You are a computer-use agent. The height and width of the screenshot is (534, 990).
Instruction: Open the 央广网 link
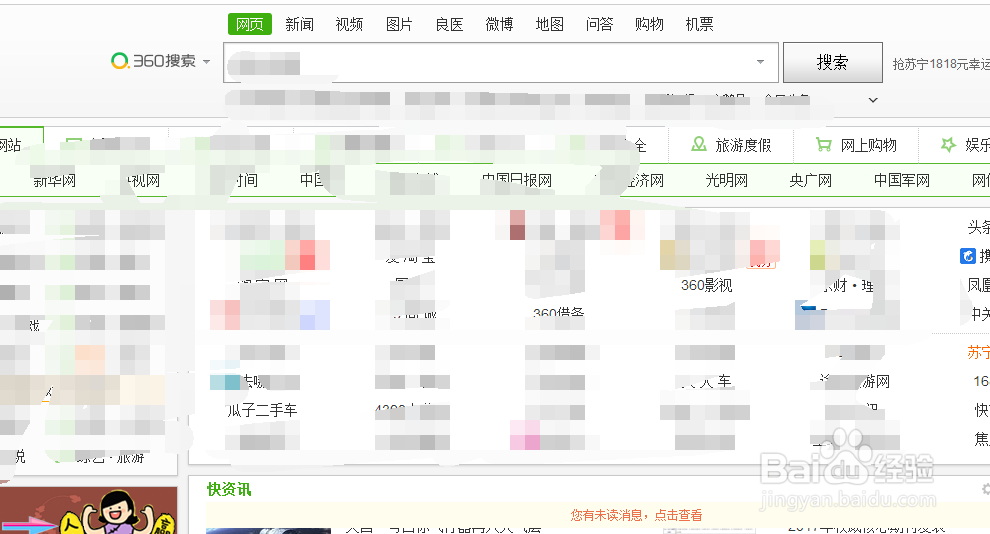(x=811, y=181)
